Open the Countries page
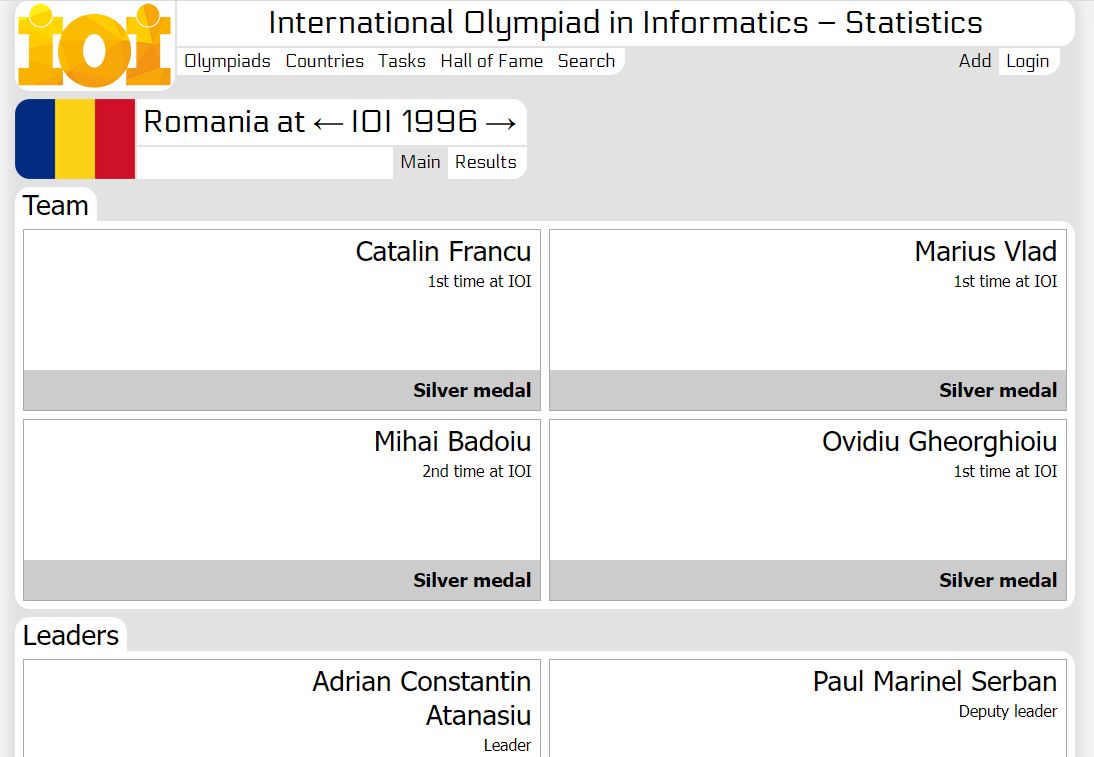The height and width of the screenshot is (757, 1094). click(325, 61)
